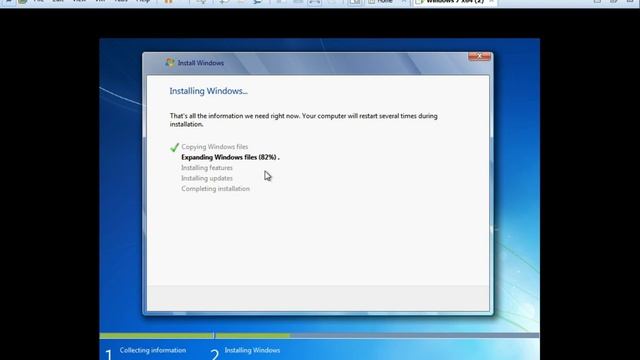Click the 'Installing updates' step

207,178
